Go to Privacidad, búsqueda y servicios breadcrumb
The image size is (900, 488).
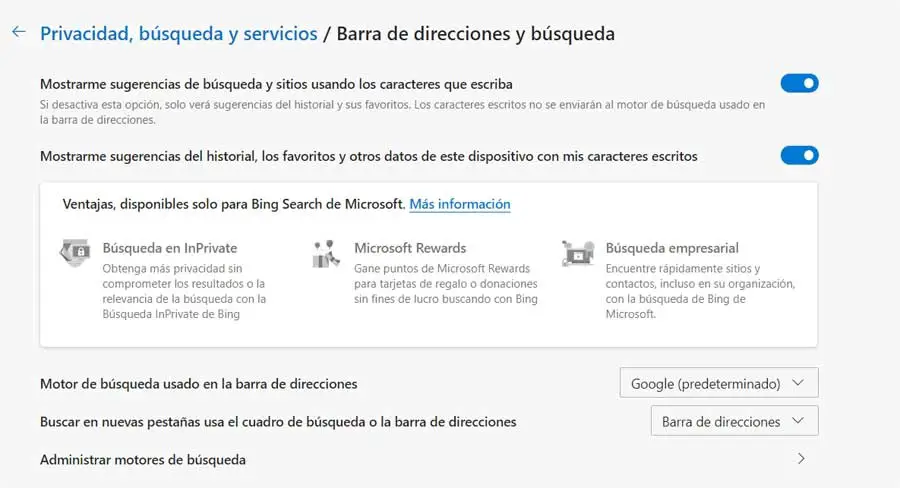[178, 34]
